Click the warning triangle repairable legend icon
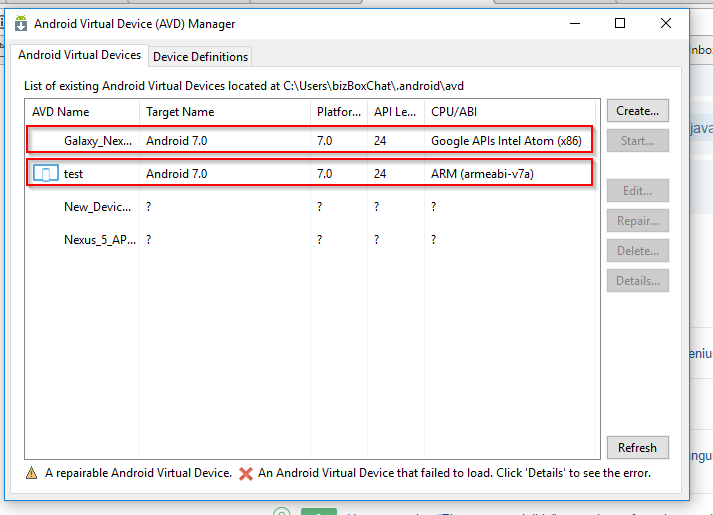Image resolution: width=713 pixels, height=515 pixels. coord(31,473)
